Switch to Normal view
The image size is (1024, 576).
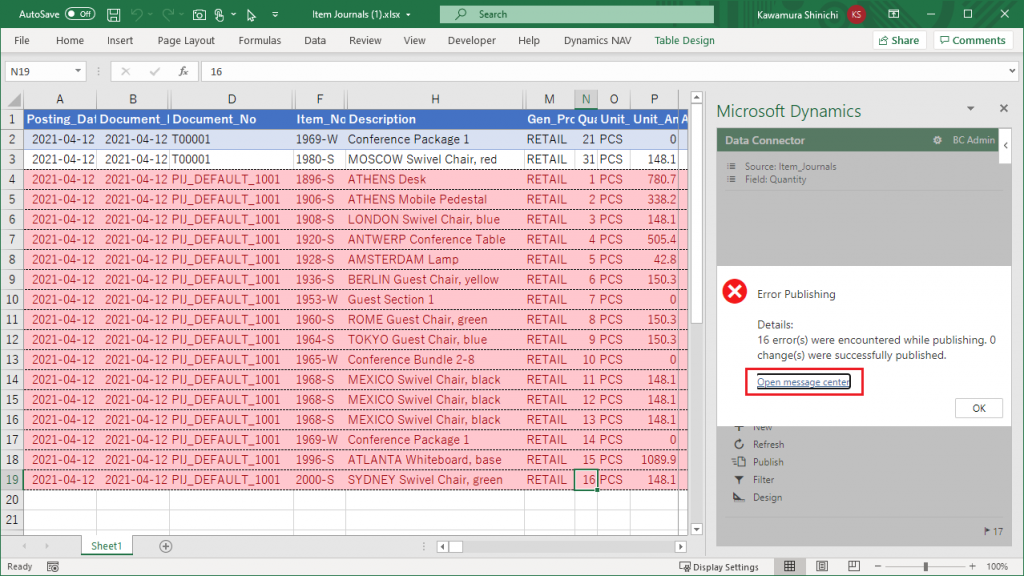[790, 566]
